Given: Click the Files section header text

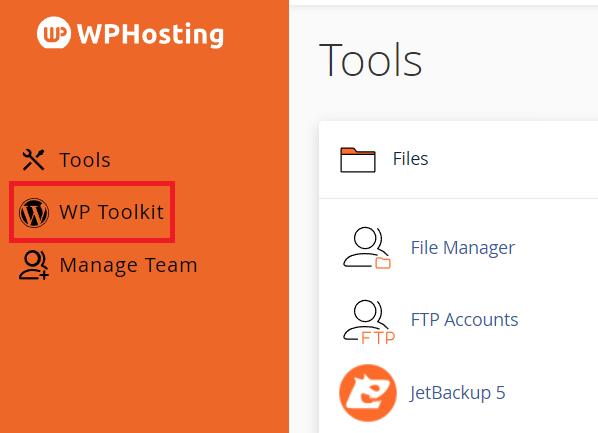Looking at the screenshot, I should (x=410, y=159).
